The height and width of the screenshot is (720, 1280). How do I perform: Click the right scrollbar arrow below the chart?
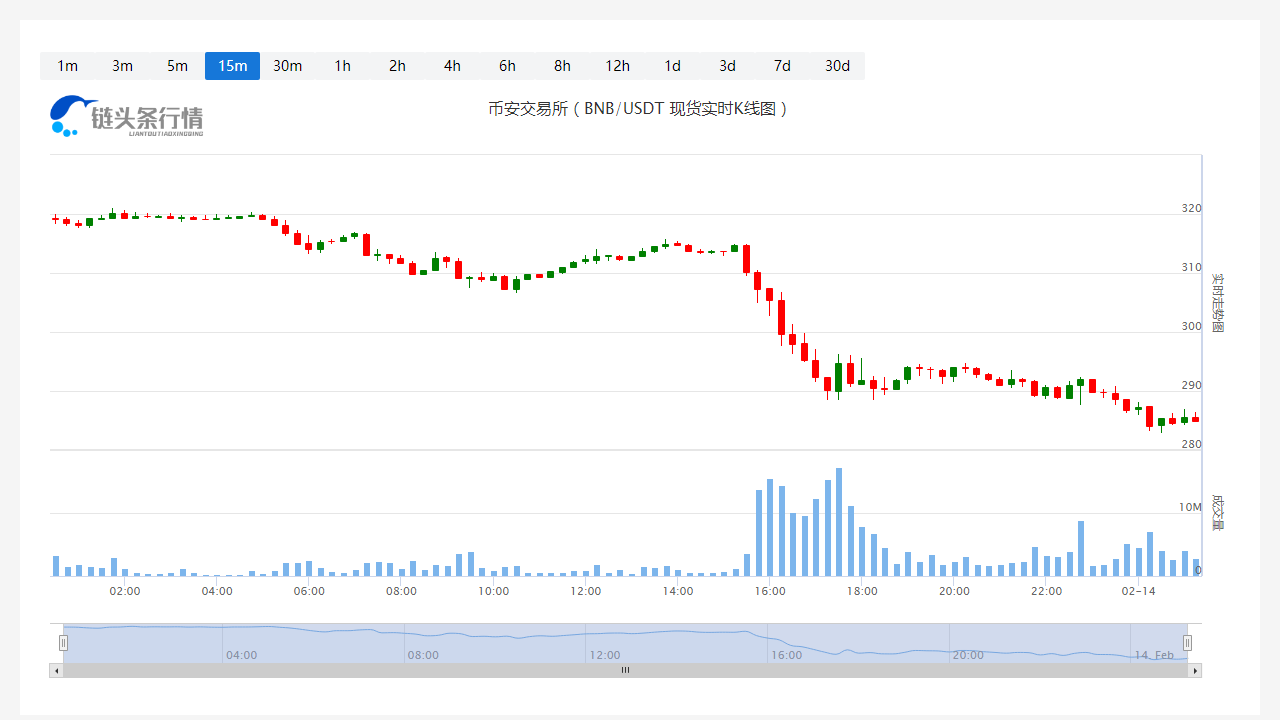pyautogui.click(x=1195, y=671)
